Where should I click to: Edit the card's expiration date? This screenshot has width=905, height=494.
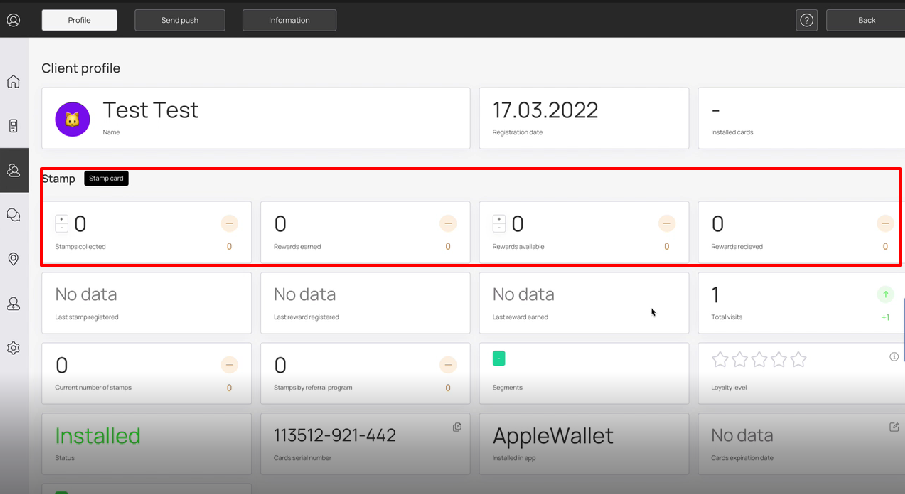coord(894,427)
